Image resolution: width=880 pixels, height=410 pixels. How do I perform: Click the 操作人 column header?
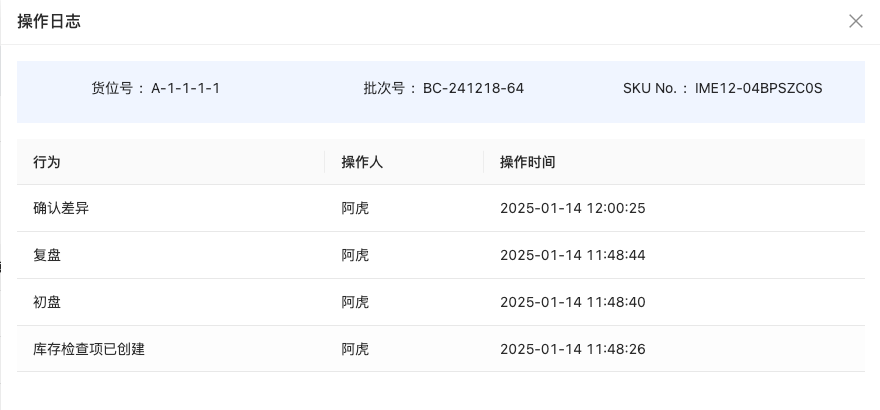(363, 162)
